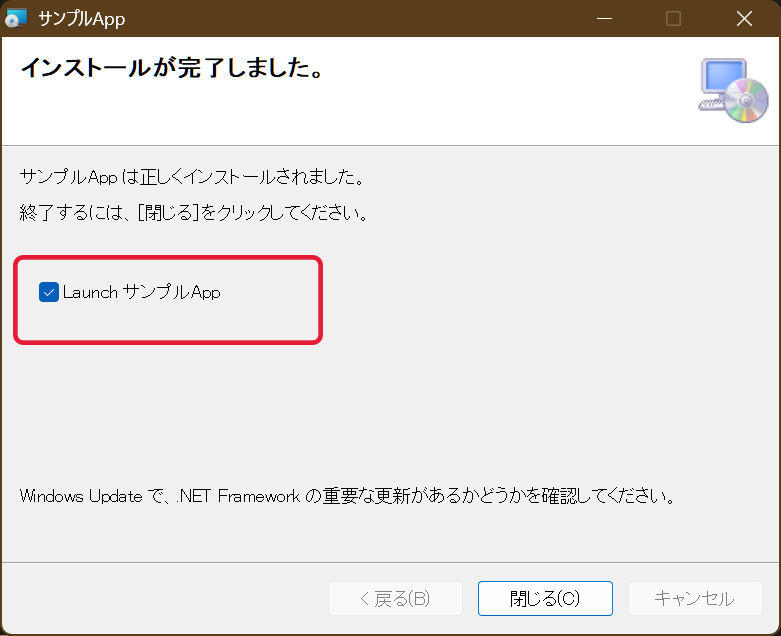Click the disabled キャンセル button
Screen dimensions: 781x636
[695, 598]
